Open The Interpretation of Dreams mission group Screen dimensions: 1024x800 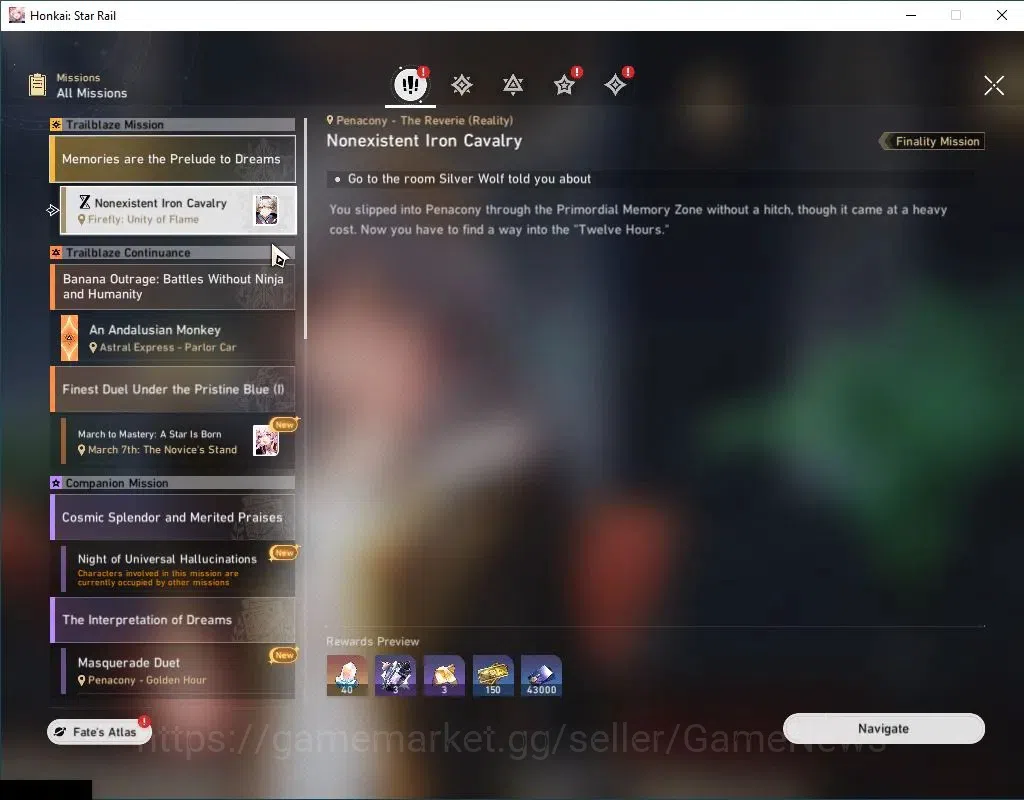point(172,620)
